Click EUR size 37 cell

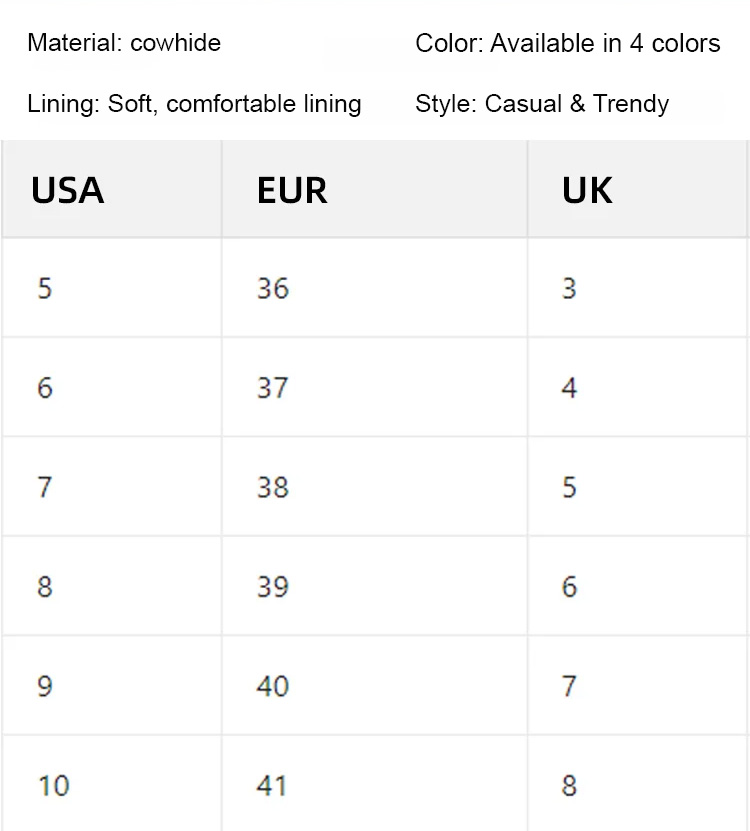pyautogui.click(x=273, y=387)
